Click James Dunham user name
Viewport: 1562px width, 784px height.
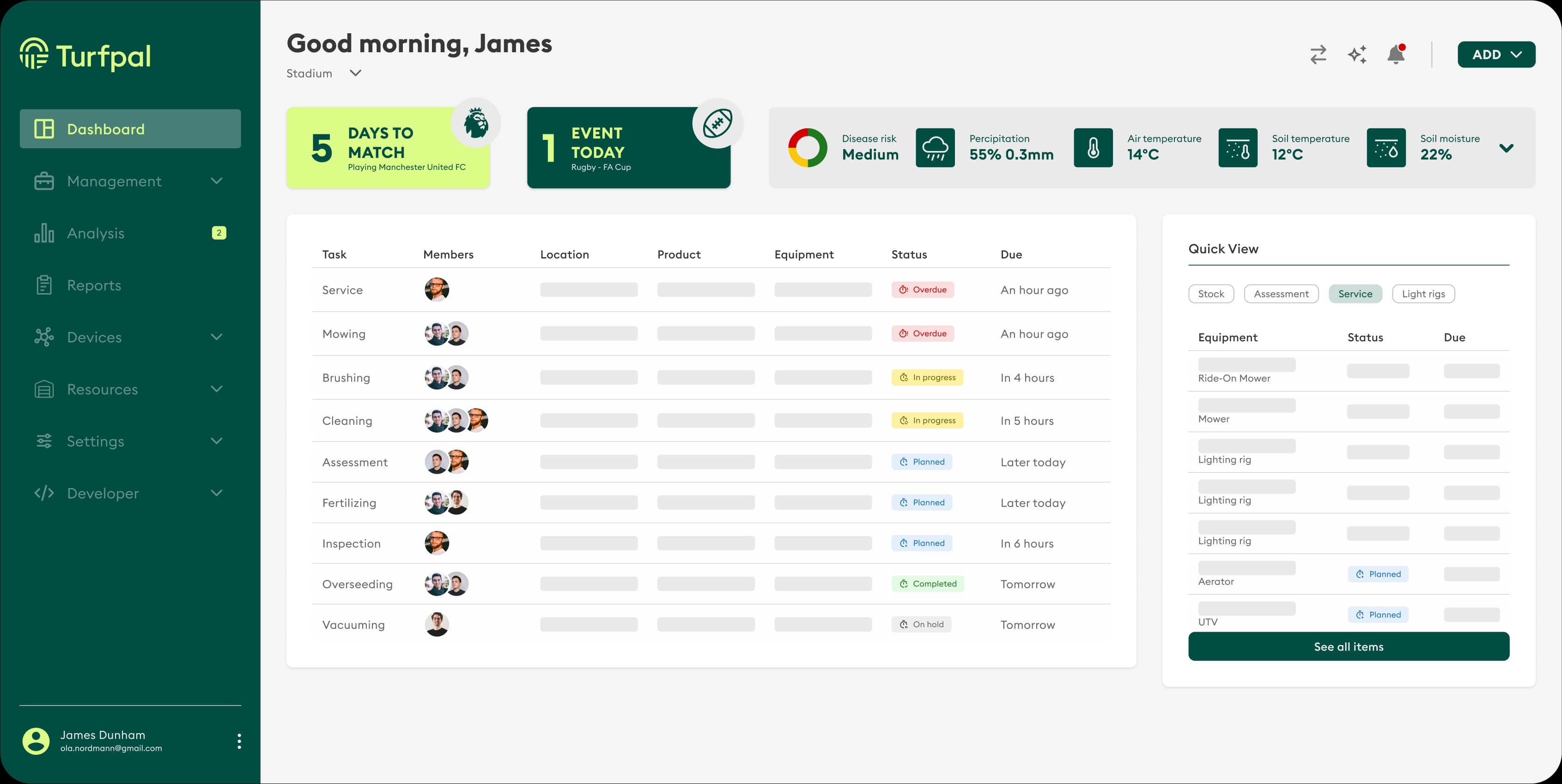pyautogui.click(x=103, y=735)
